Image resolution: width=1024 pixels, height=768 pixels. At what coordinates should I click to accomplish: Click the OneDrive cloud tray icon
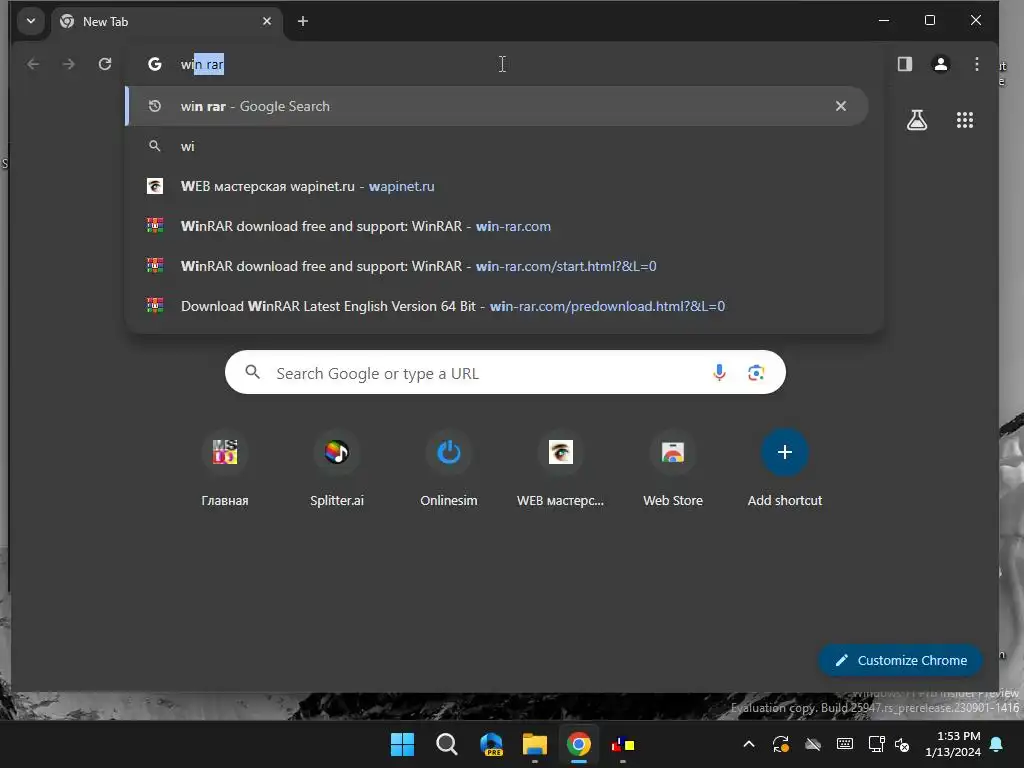(812, 744)
